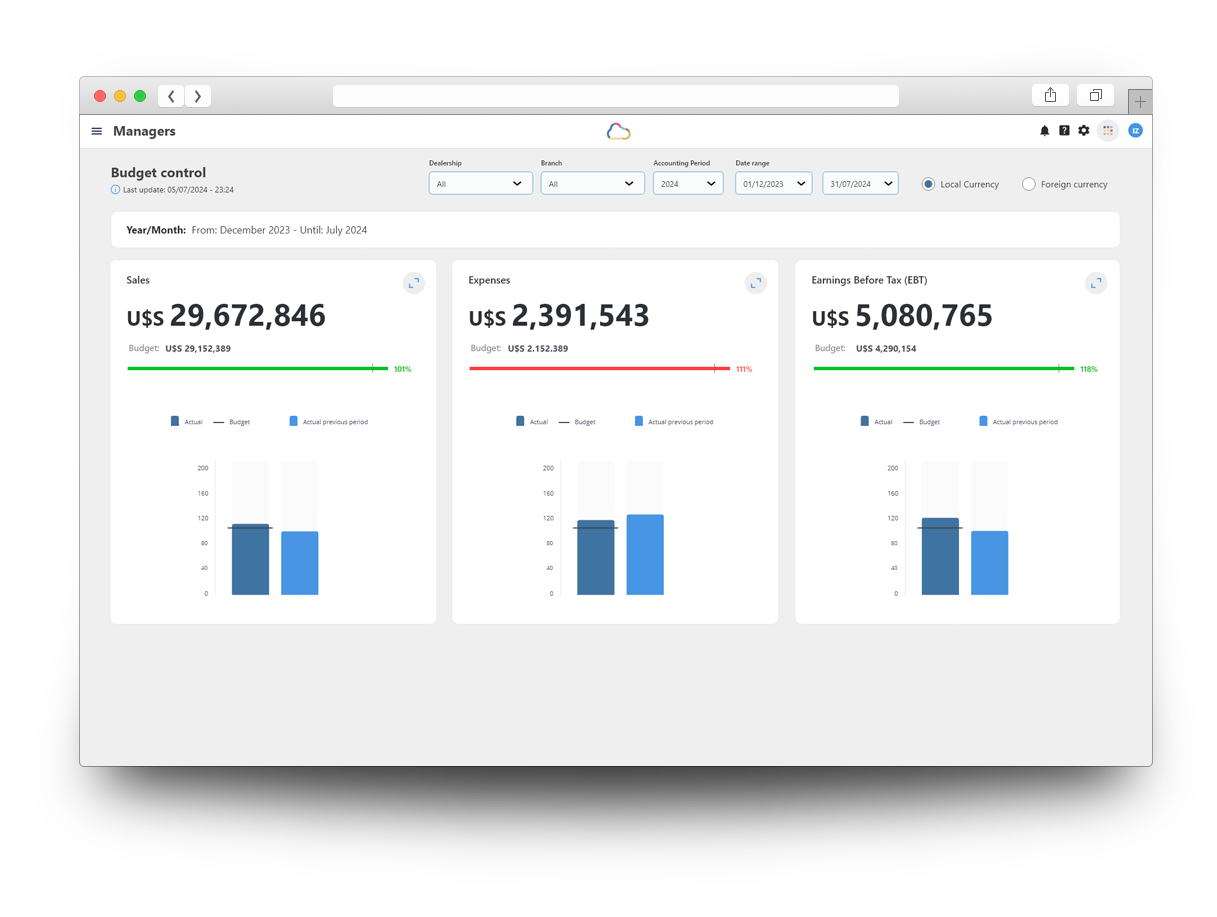This screenshot has height=917, width=1217.
Task: Open settings gear icon
Action: [x=1084, y=131]
